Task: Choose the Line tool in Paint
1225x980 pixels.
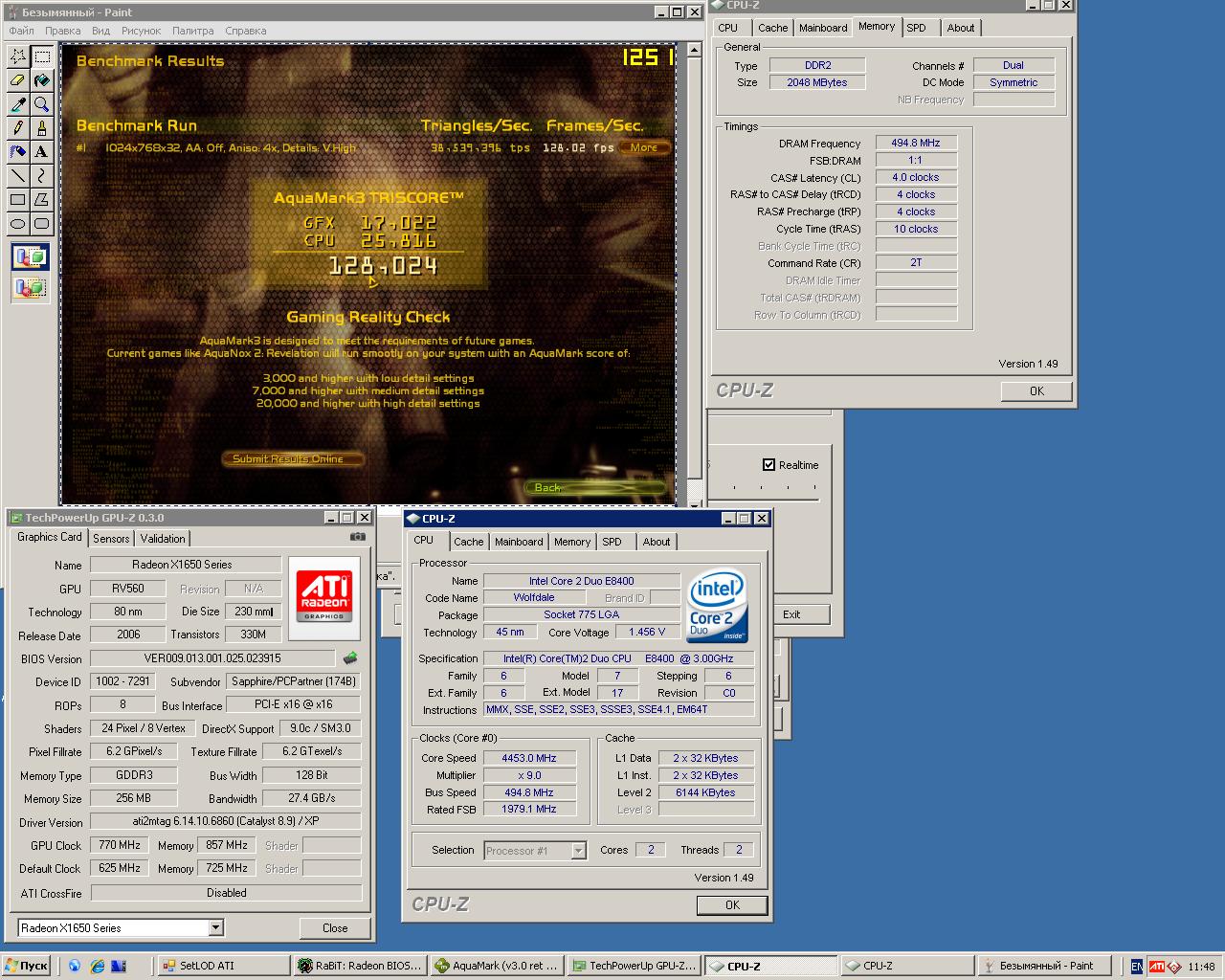Action: pos(18,176)
